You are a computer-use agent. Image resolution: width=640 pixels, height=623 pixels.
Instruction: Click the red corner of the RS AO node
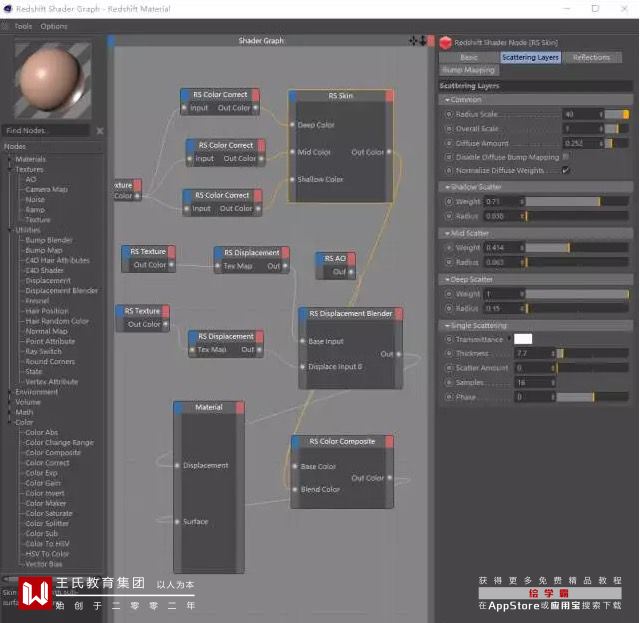(x=351, y=258)
